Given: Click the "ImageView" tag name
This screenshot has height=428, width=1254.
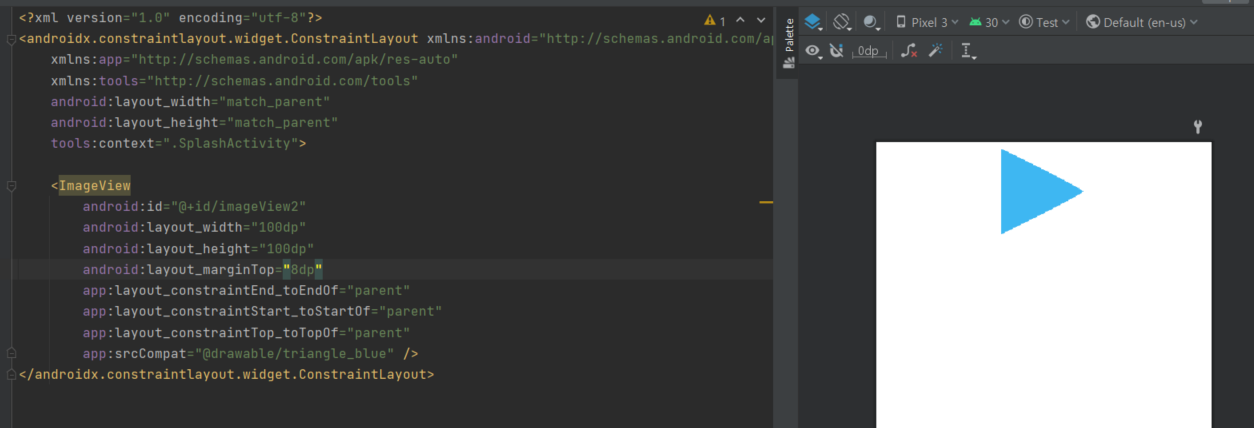Looking at the screenshot, I should (x=94, y=186).
